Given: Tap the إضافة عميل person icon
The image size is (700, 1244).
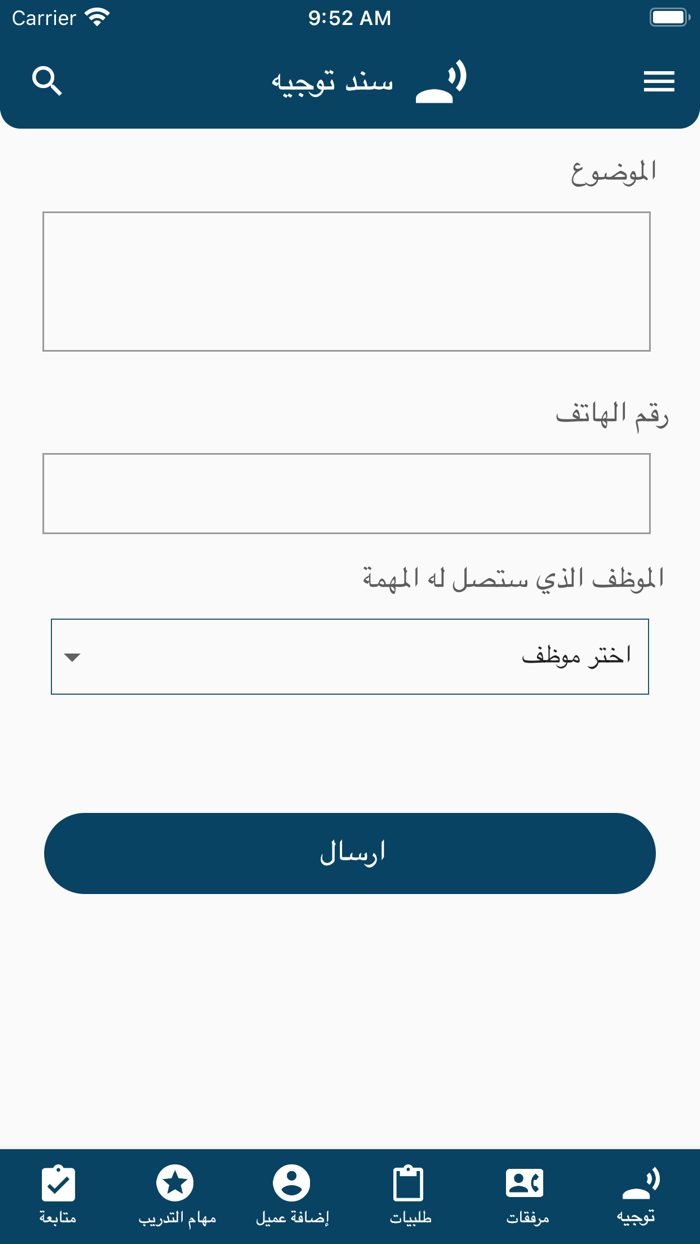Looking at the screenshot, I should point(291,1183).
